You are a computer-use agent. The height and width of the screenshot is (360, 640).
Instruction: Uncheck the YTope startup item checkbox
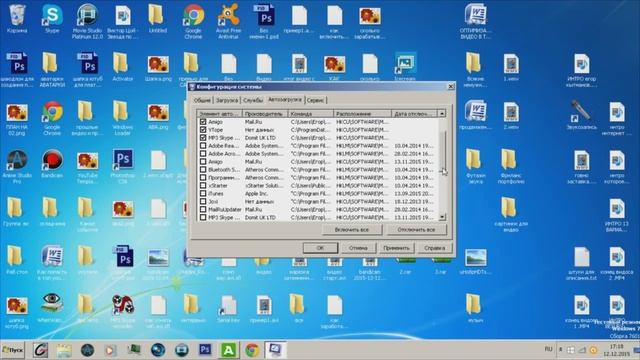203,130
